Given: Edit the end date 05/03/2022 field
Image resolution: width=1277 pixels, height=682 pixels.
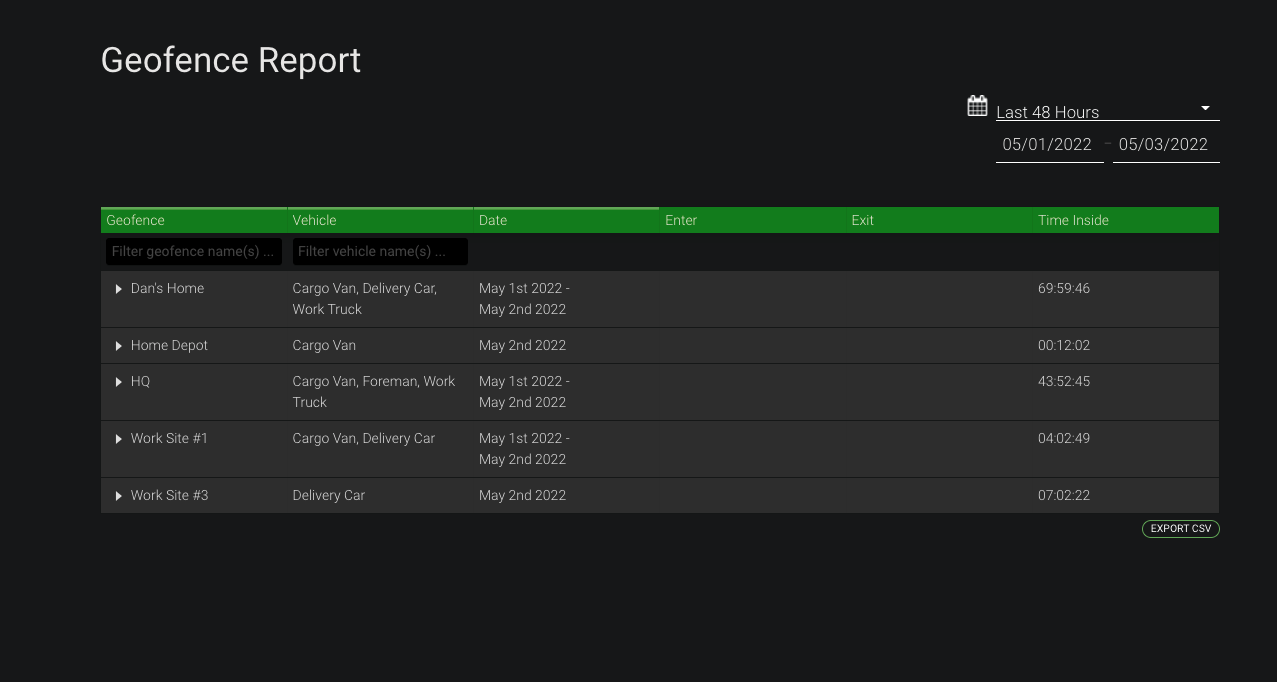Looking at the screenshot, I should [1166, 145].
